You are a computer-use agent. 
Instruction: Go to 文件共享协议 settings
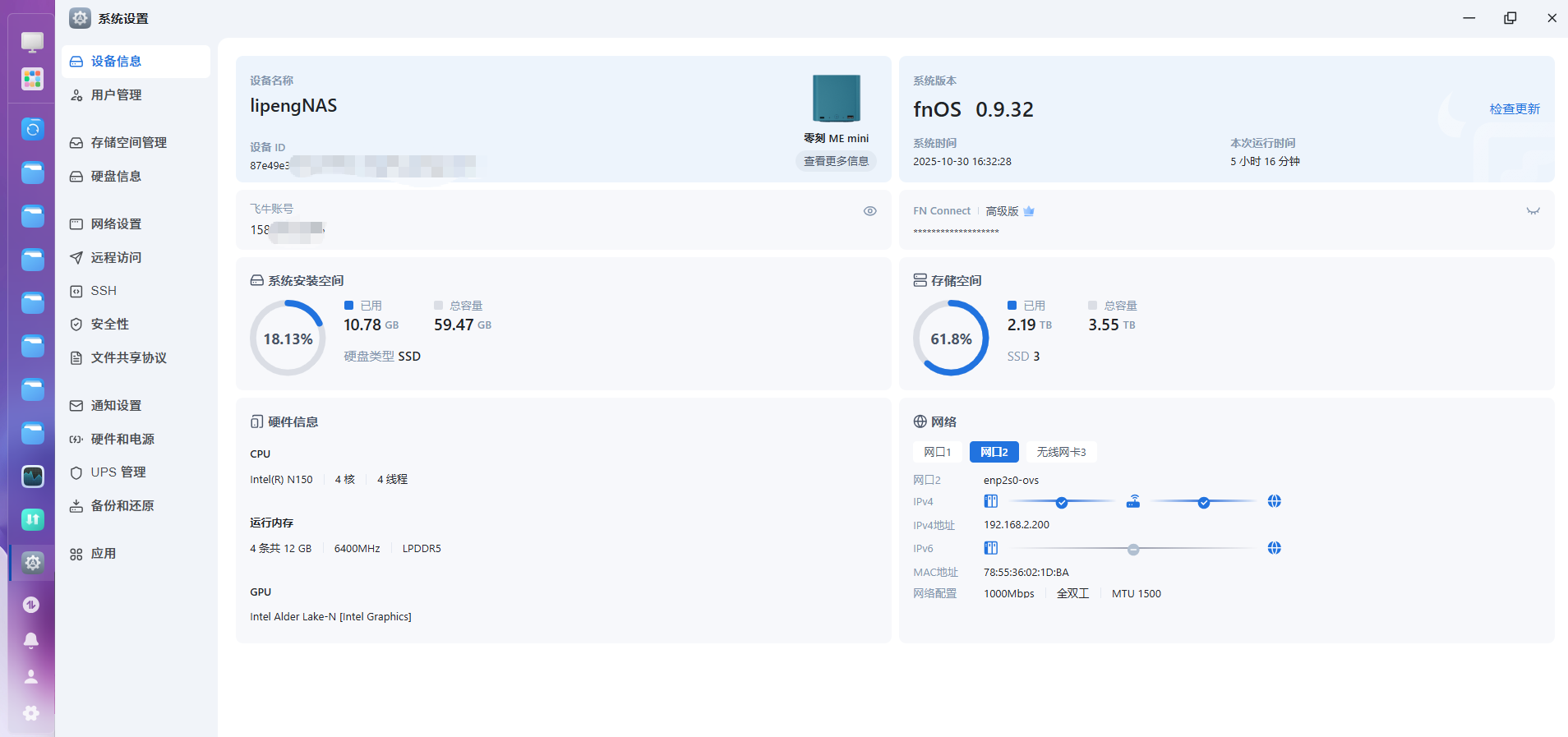click(136, 358)
